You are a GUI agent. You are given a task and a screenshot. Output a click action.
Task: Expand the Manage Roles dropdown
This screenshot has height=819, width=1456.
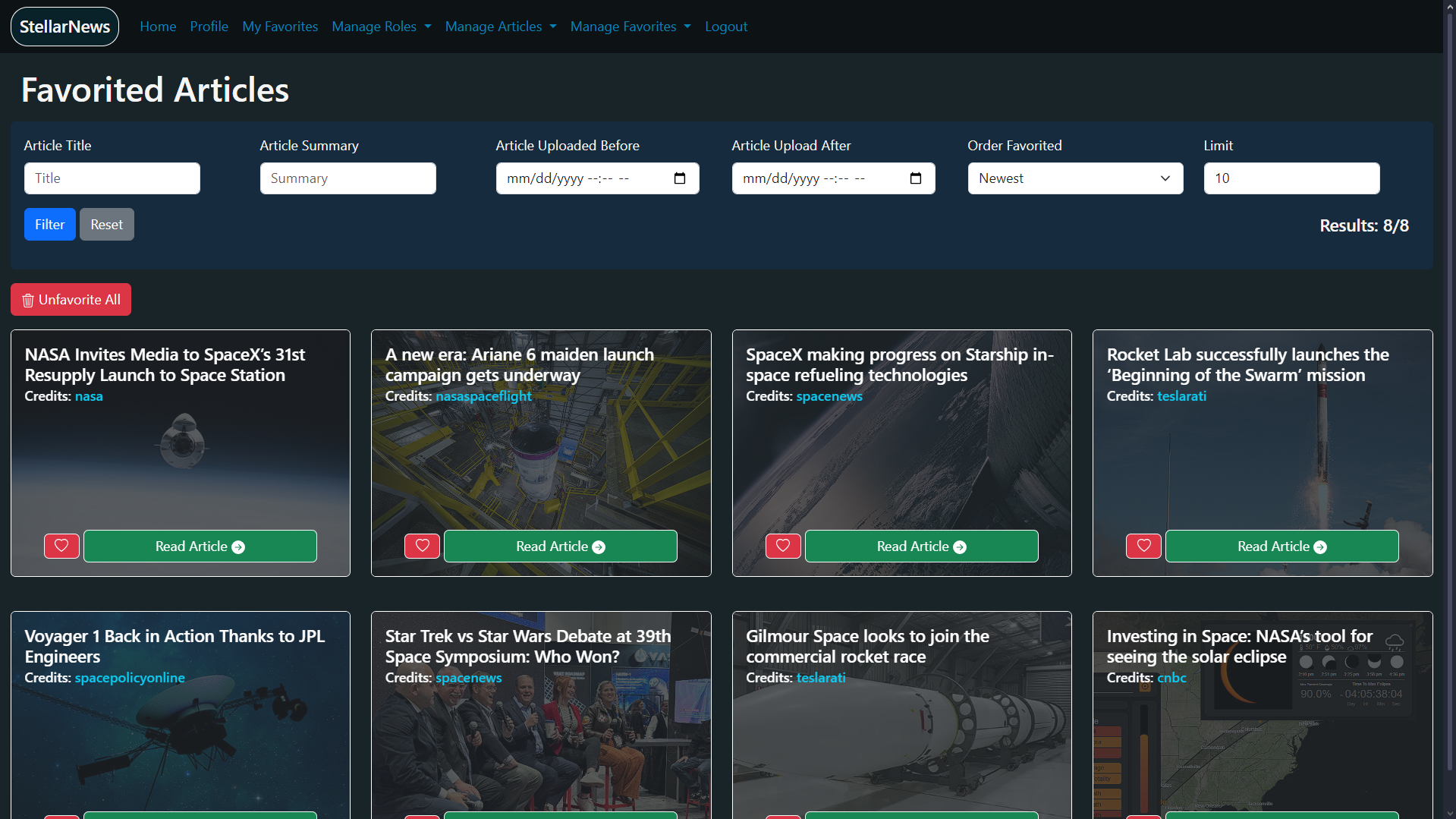tap(381, 26)
